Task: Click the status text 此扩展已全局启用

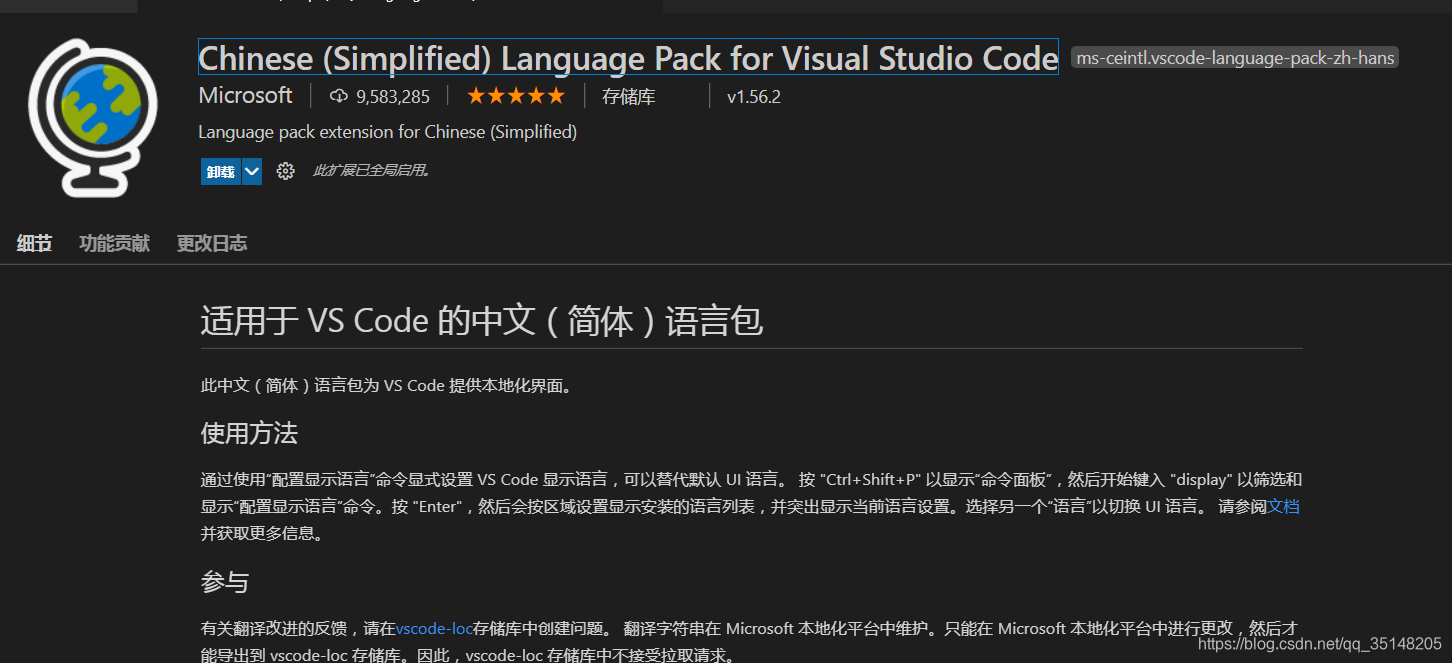Action: [x=372, y=171]
